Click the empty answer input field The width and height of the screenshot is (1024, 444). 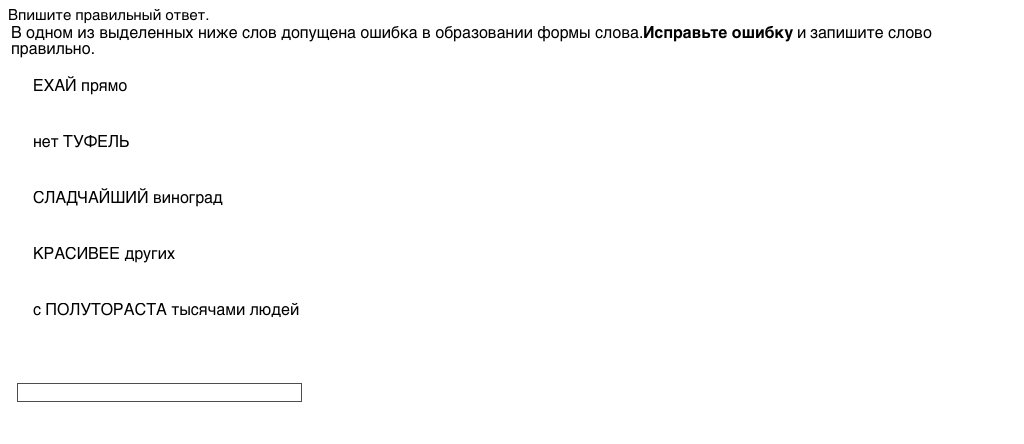coord(159,393)
